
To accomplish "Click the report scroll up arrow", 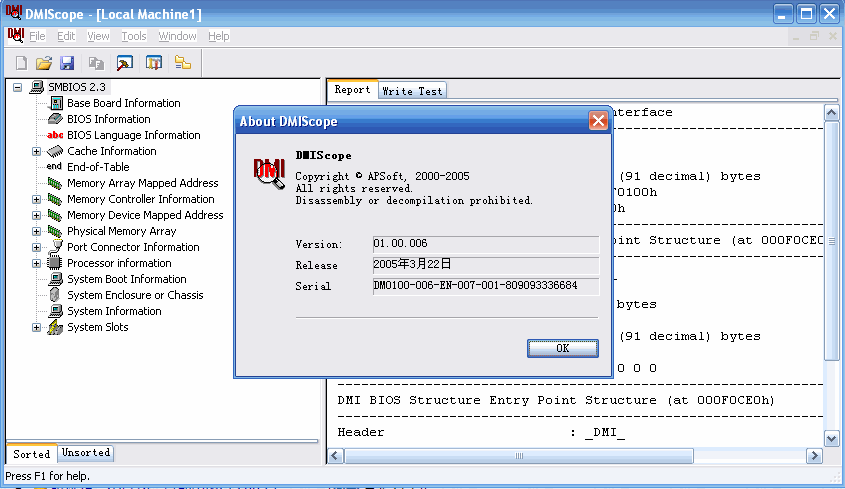I will point(832,113).
